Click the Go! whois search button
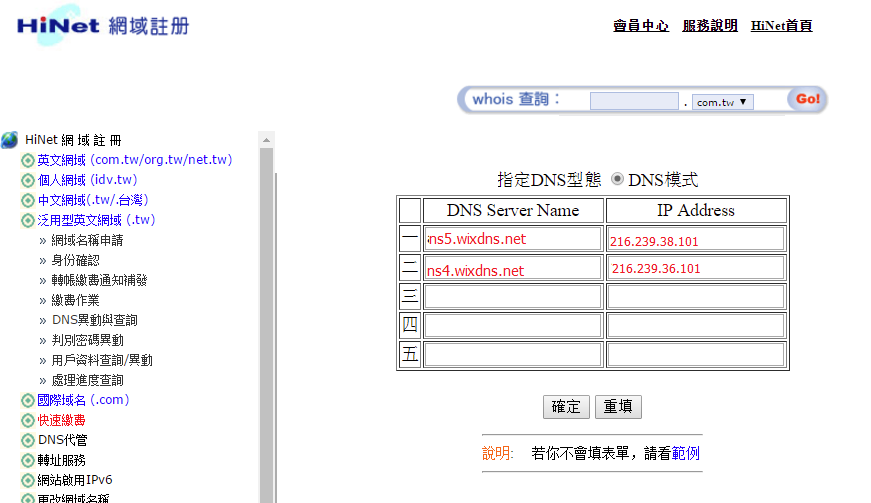Screen dimensions: 871x503 [x=807, y=99]
